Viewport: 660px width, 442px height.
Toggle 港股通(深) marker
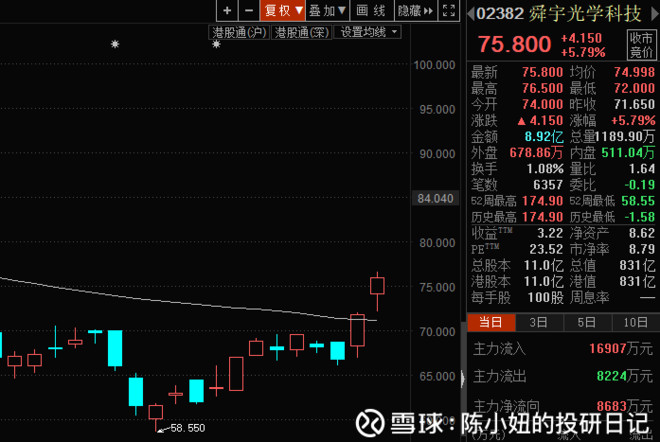click(302, 32)
